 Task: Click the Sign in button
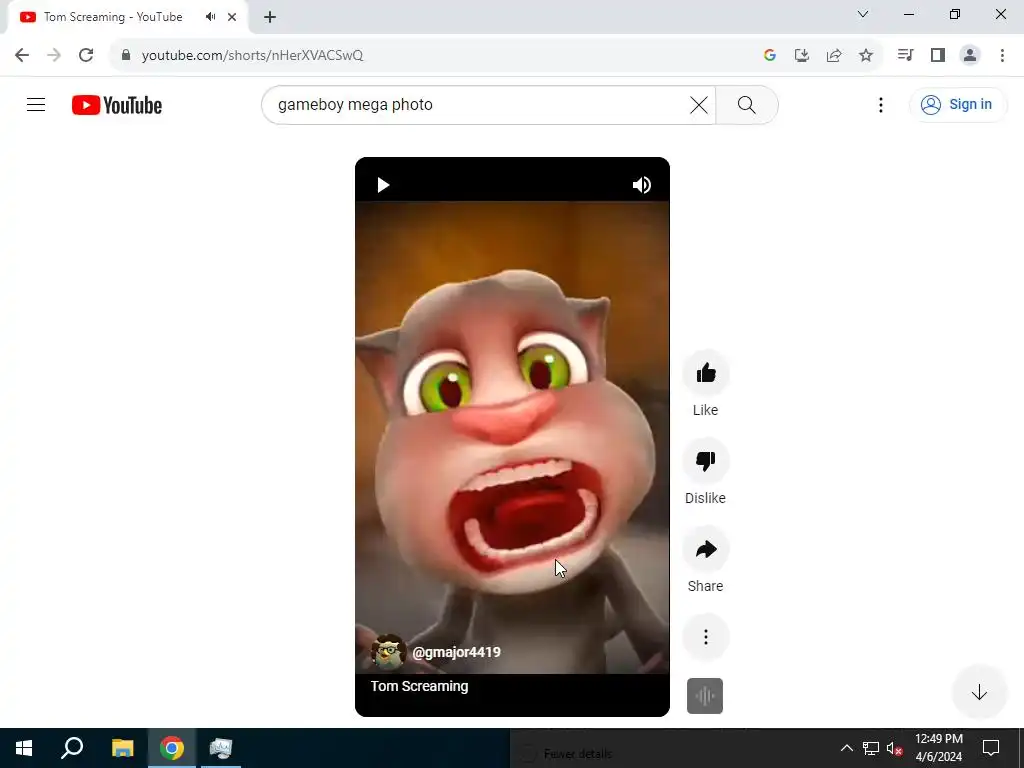click(957, 104)
